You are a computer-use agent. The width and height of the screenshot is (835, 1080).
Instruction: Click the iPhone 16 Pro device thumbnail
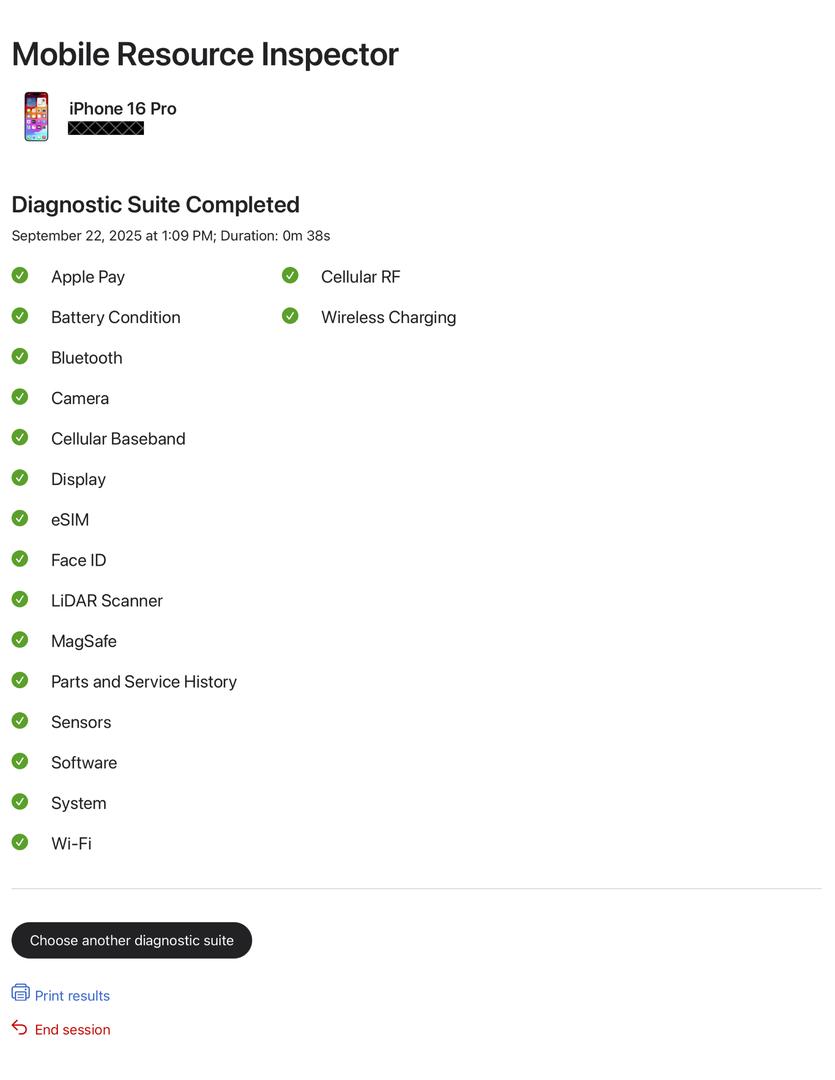pyautogui.click(x=37, y=116)
